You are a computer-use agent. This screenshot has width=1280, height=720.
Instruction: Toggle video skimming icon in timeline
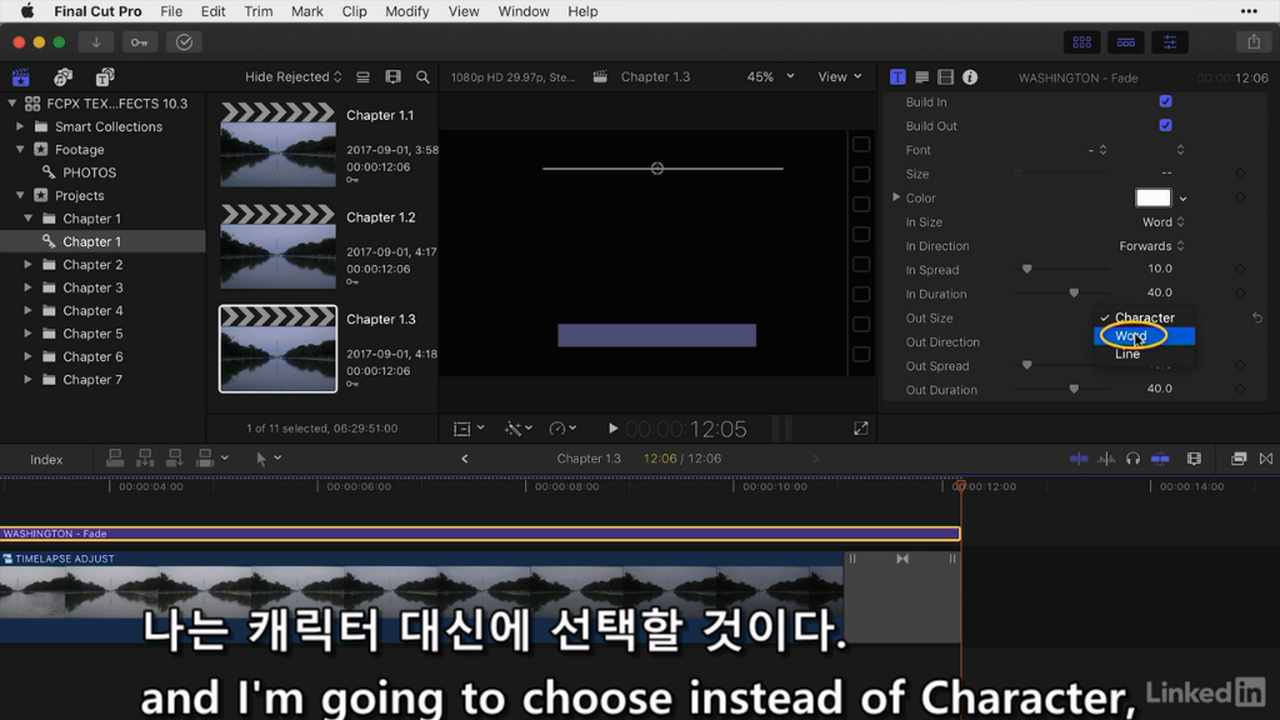pyautogui.click(x=1079, y=459)
